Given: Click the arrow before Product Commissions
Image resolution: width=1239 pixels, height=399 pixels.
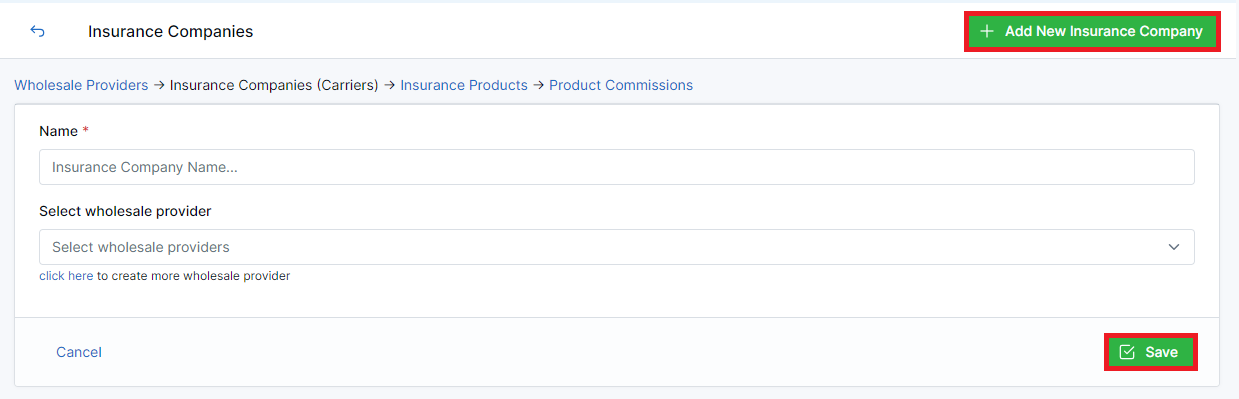Looking at the screenshot, I should 539,85.
